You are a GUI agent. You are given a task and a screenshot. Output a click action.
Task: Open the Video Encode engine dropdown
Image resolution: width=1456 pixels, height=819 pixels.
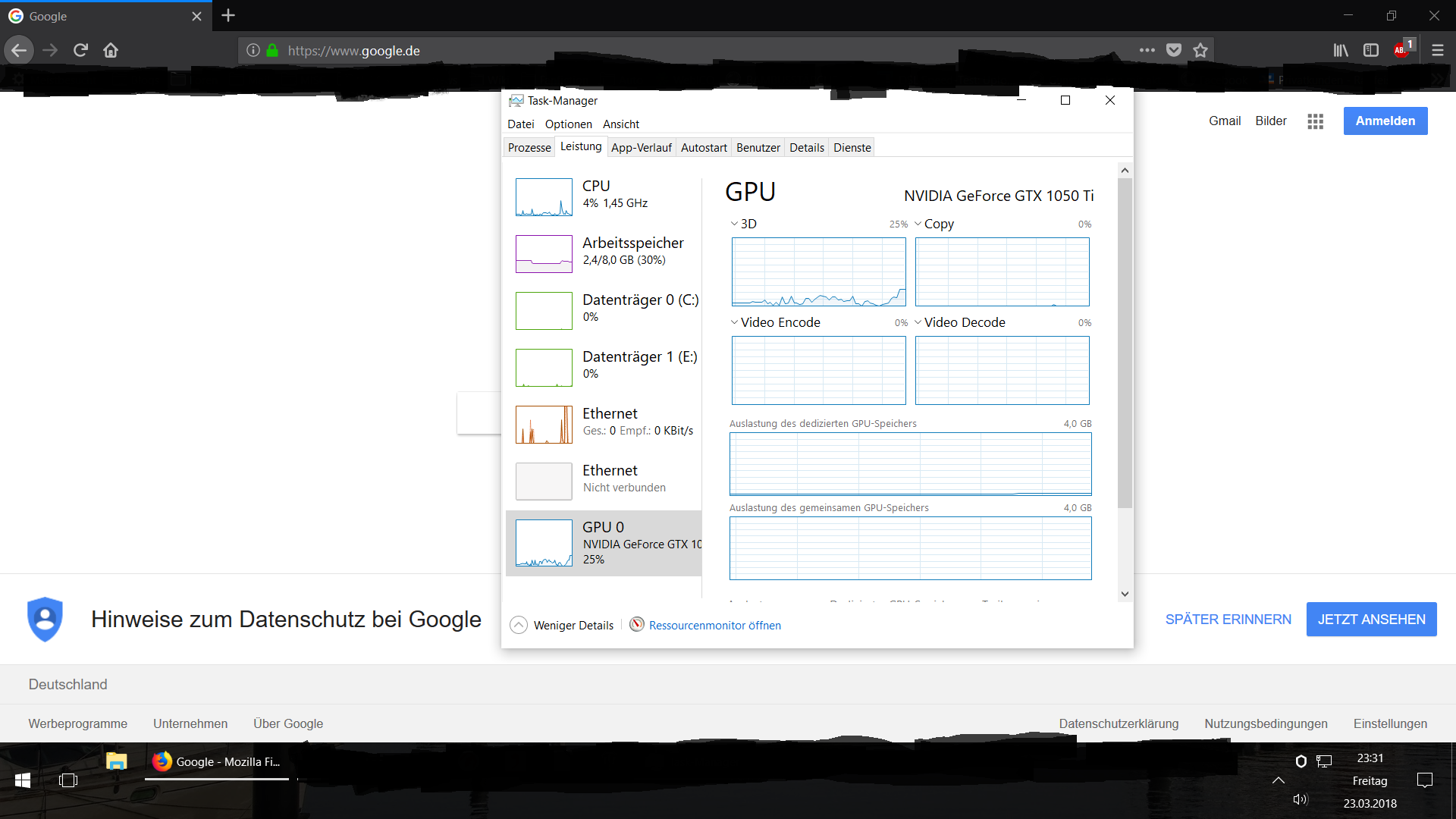point(735,322)
